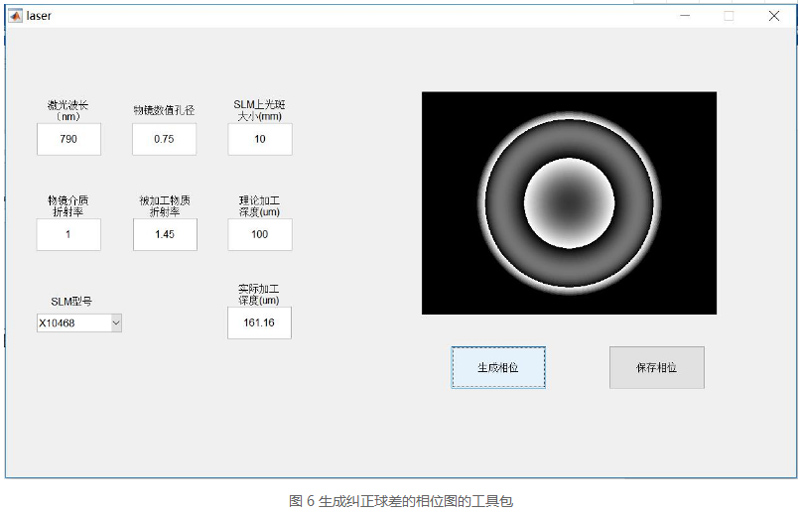Click the material refractive index field showing 1.45
The width and height of the screenshot is (800, 513).
tap(164, 234)
